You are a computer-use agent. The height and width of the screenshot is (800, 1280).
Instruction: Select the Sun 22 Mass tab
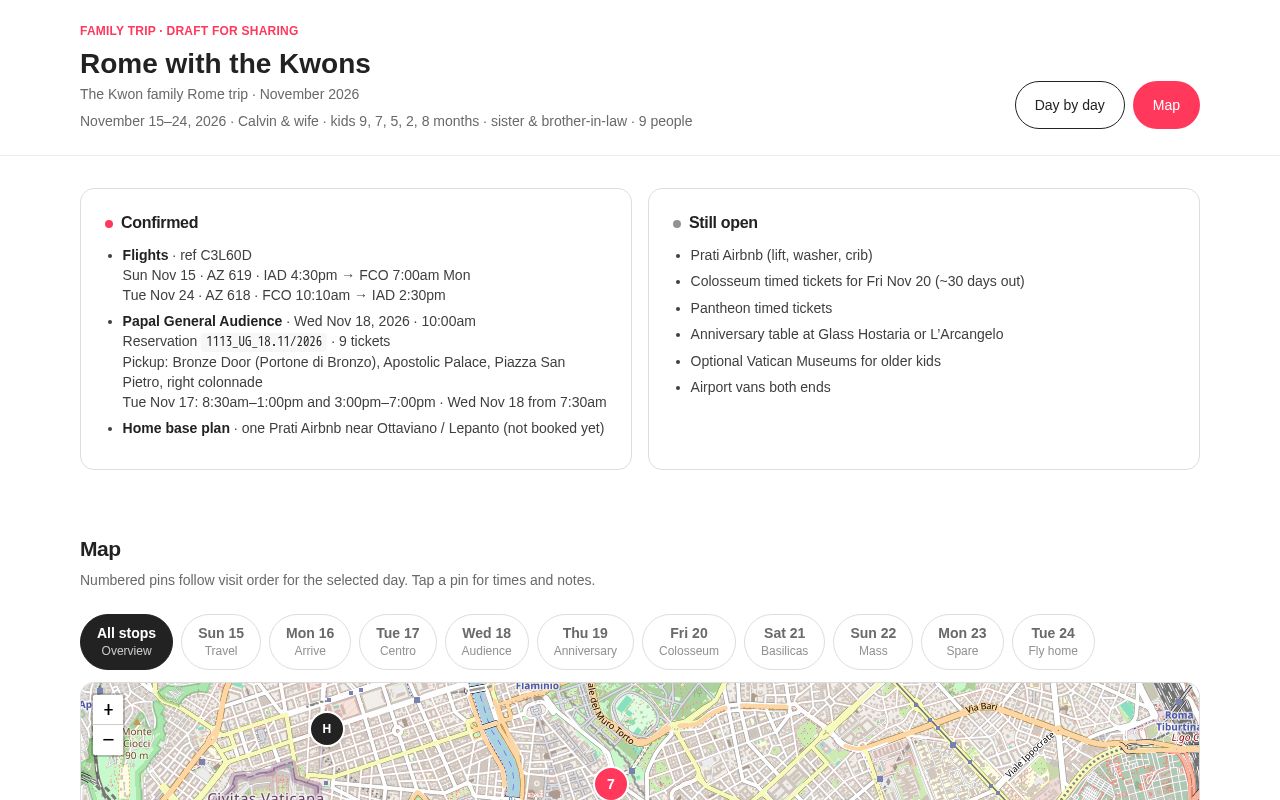click(873, 642)
